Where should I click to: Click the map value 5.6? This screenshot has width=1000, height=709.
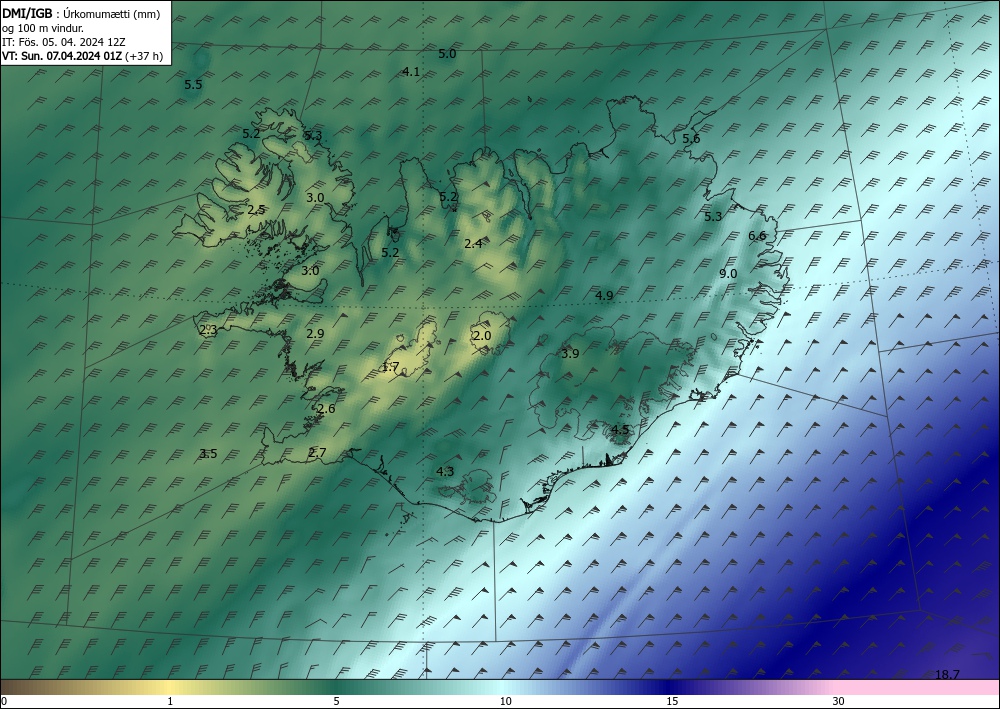[x=691, y=139]
